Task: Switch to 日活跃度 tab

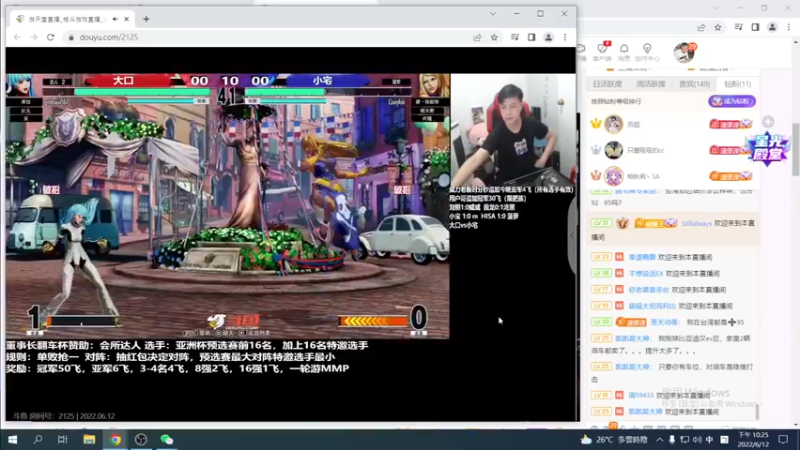Action: pyautogui.click(x=607, y=84)
